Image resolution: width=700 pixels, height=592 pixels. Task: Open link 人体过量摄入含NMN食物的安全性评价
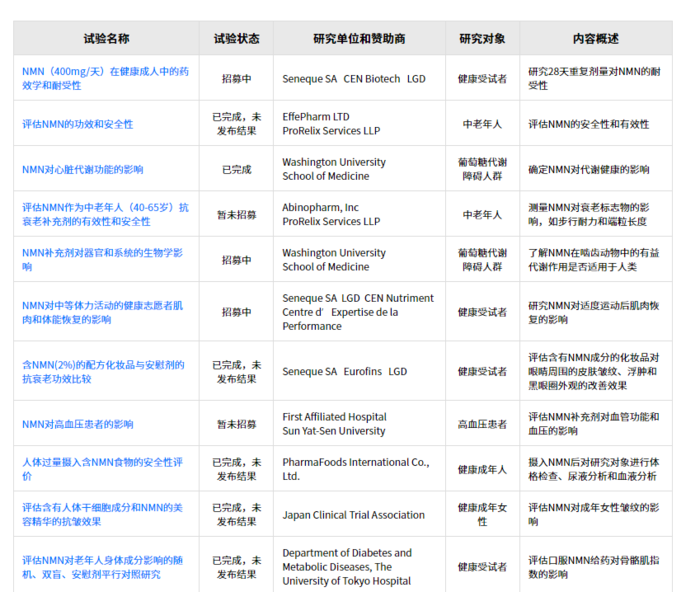[103, 469]
